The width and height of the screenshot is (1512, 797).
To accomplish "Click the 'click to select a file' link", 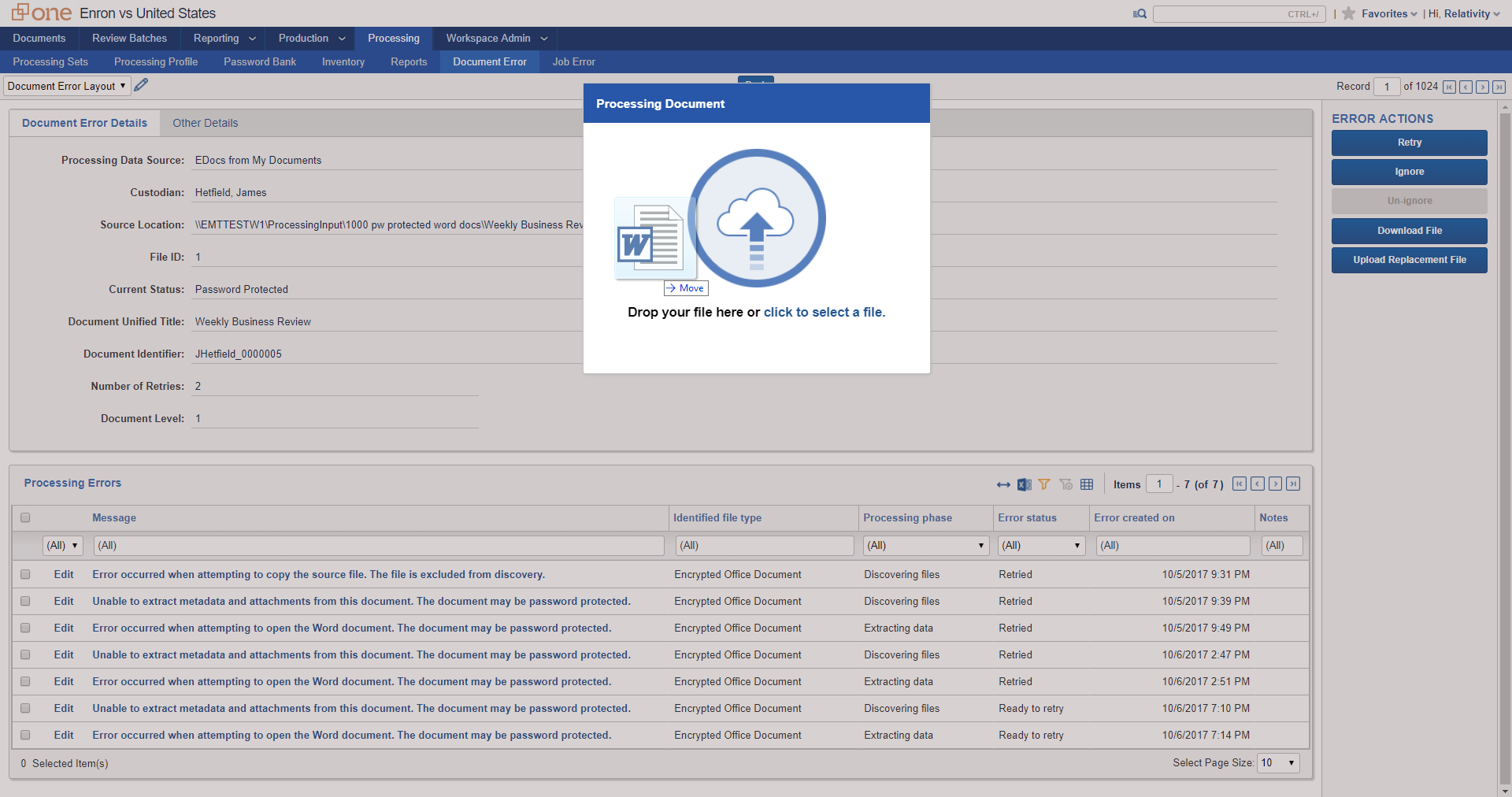I will [x=824, y=312].
